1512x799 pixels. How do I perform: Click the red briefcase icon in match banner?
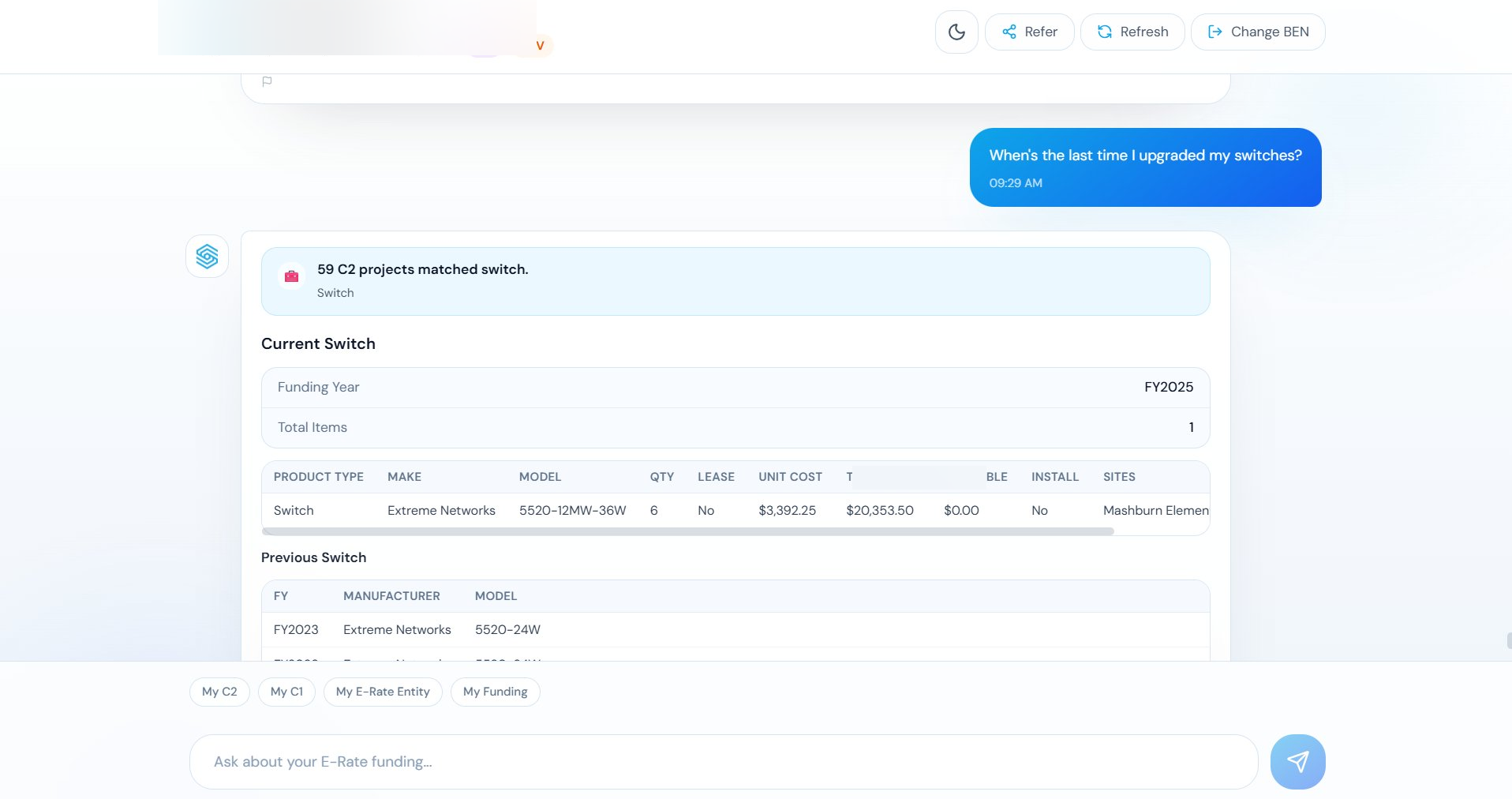(x=291, y=276)
